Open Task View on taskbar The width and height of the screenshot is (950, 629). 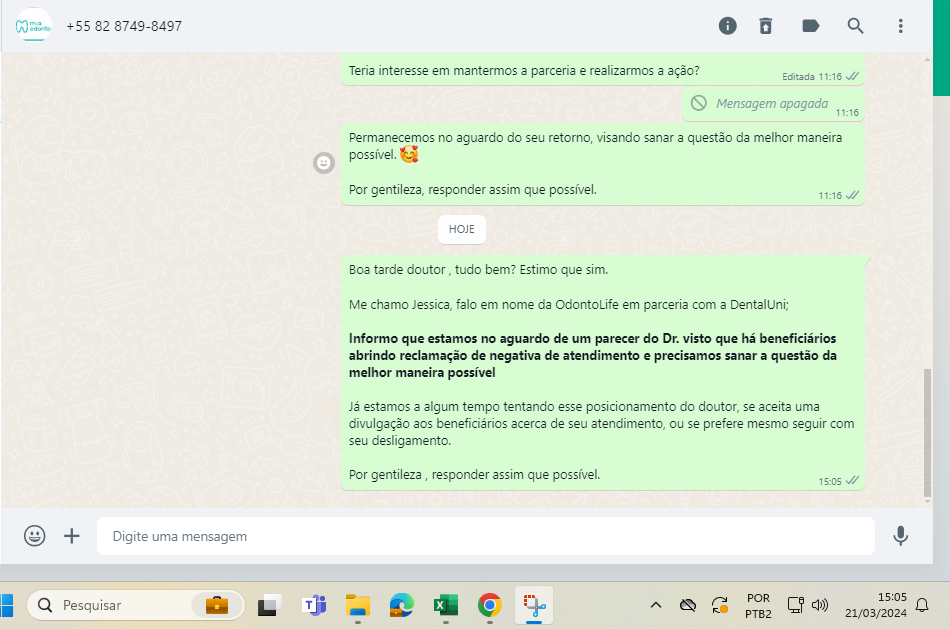click(x=270, y=605)
